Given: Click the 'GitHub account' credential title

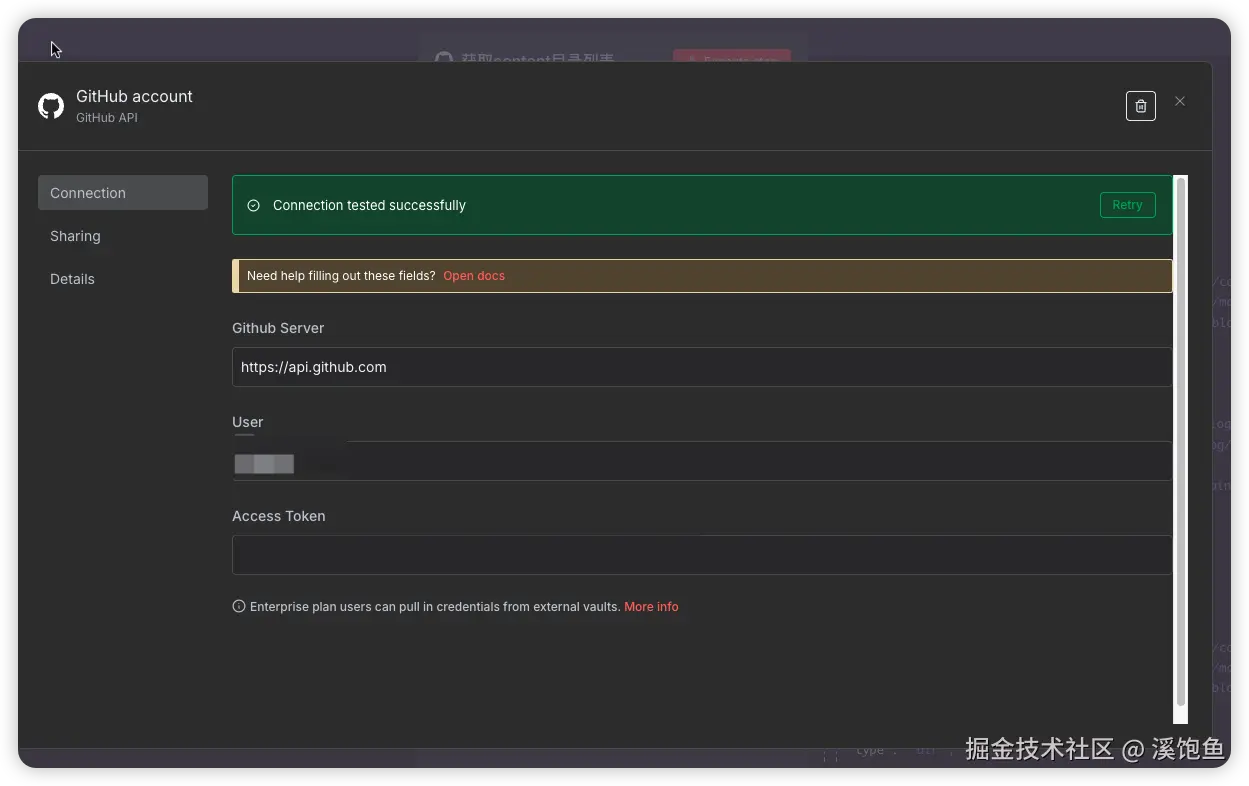Looking at the screenshot, I should 134,96.
